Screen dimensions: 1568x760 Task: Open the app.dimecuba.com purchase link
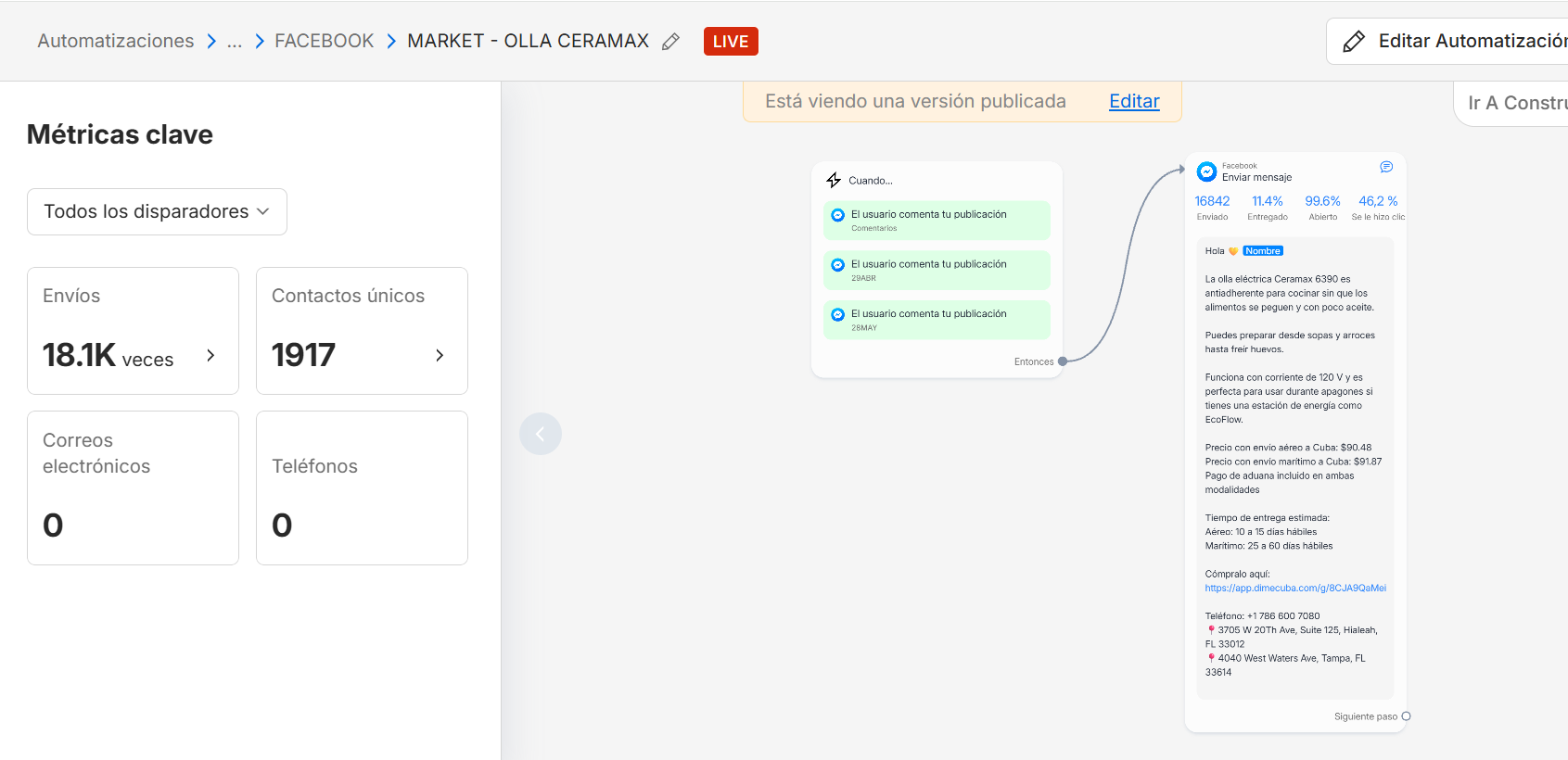[1295, 588]
